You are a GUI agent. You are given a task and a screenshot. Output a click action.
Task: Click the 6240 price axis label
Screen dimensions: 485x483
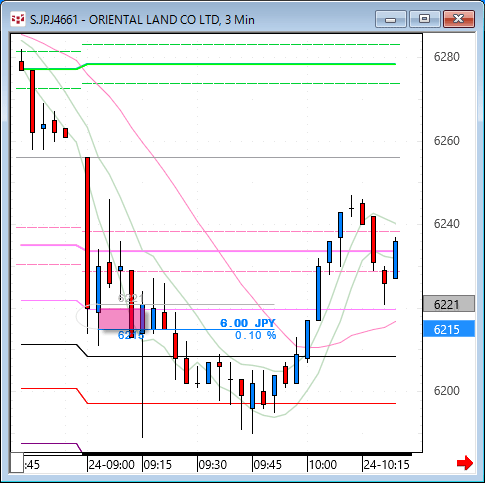[446, 223]
